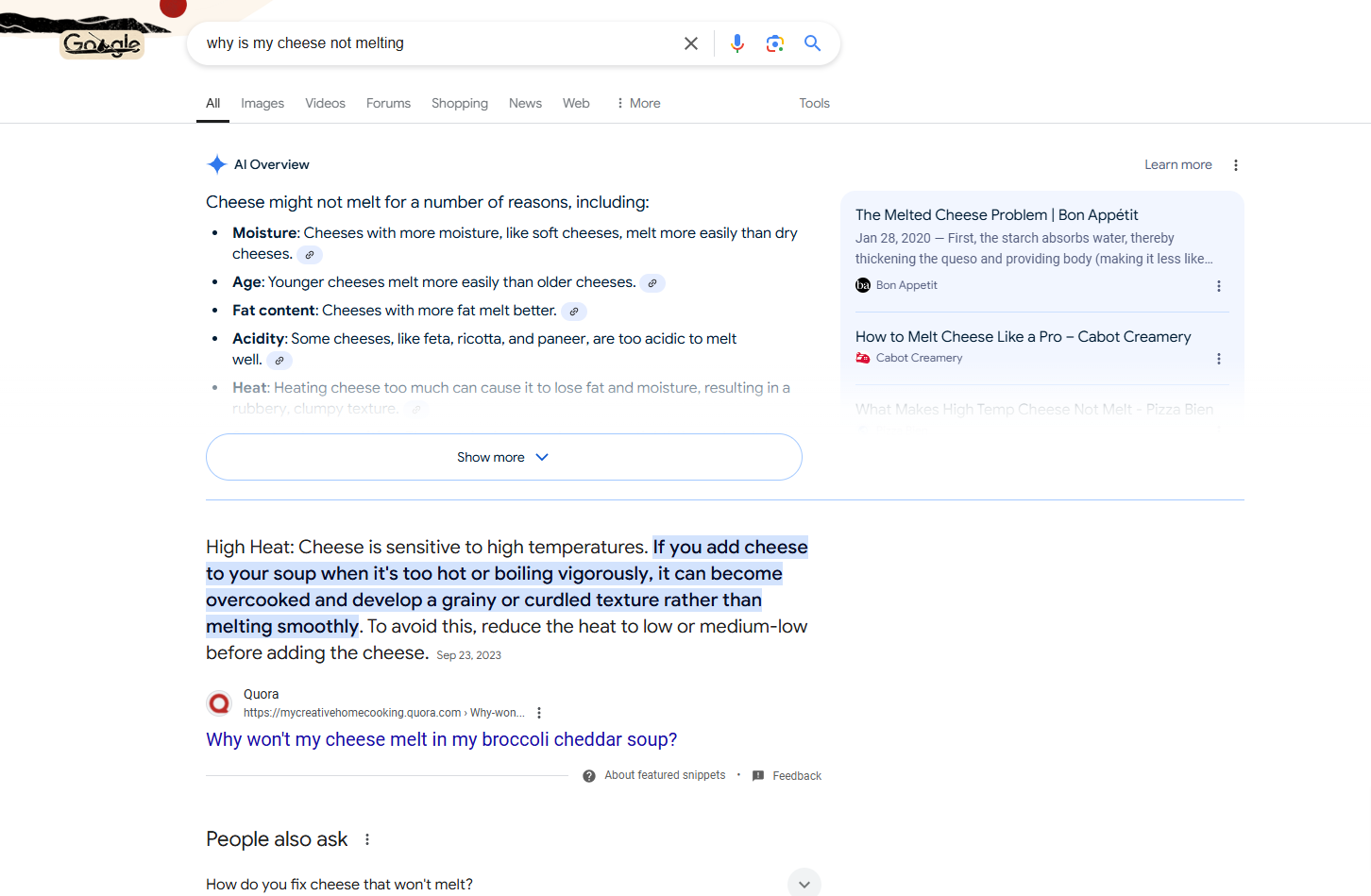
Task: Expand "How do you fix cheese that won't melt?"
Action: (x=804, y=884)
